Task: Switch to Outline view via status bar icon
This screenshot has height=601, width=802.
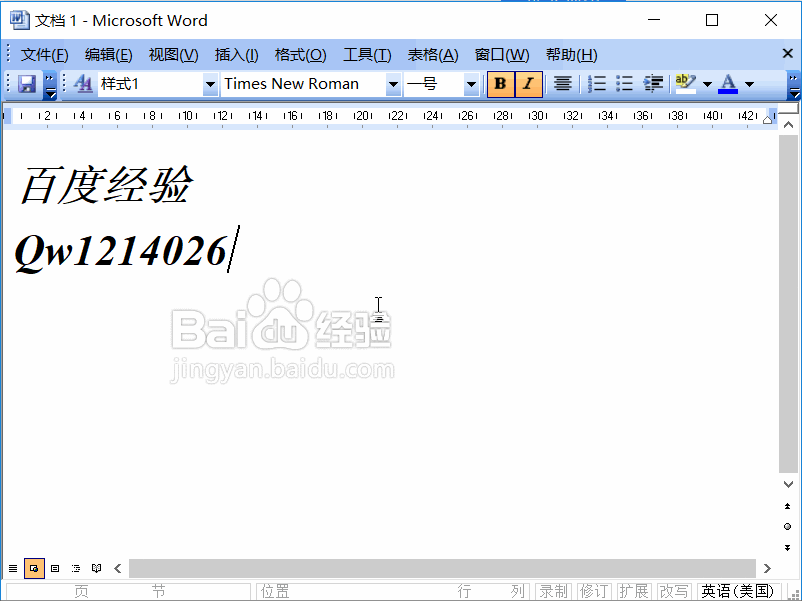Action: (x=74, y=568)
